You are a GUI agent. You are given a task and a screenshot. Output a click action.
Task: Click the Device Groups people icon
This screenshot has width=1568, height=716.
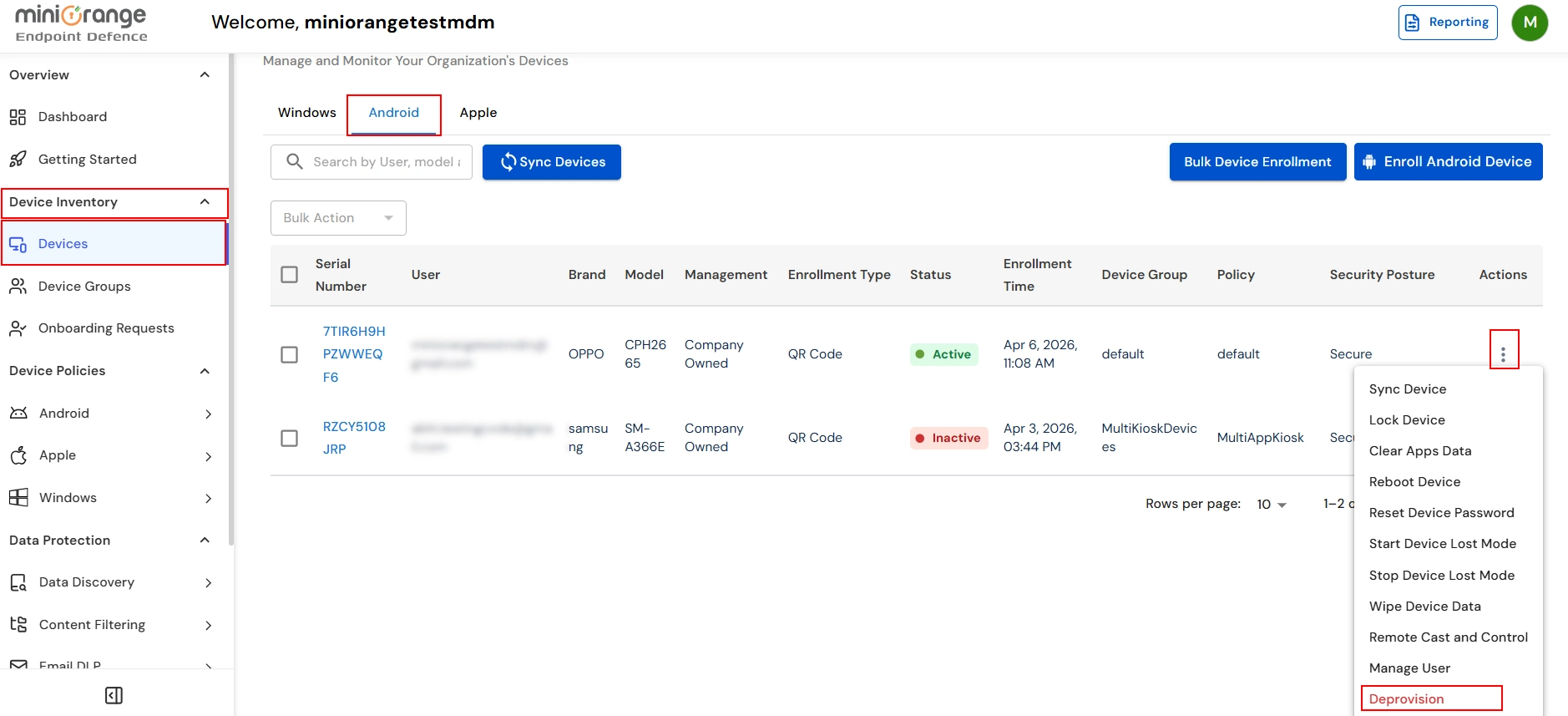tap(18, 287)
